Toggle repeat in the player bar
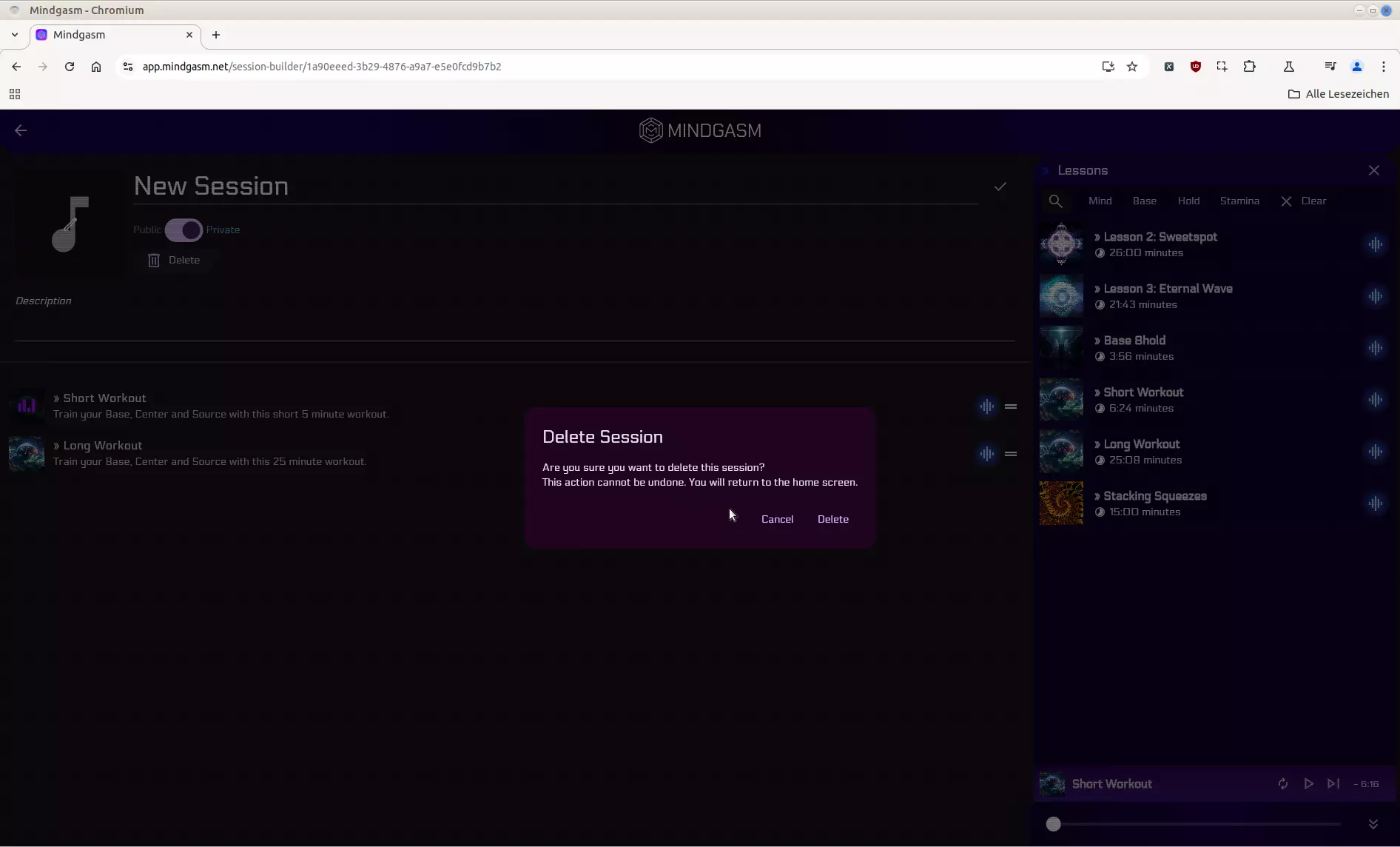 pyautogui.click(x=1282, y=784)
